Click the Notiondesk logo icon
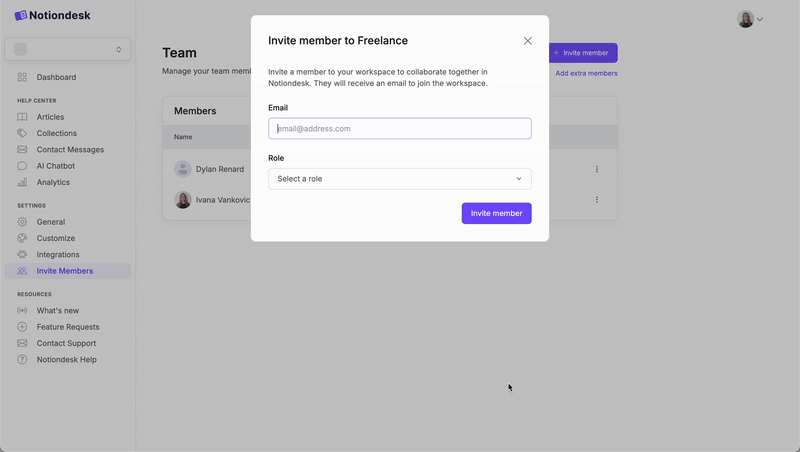This screenshot has height=452, width=800. click(21, 16)
